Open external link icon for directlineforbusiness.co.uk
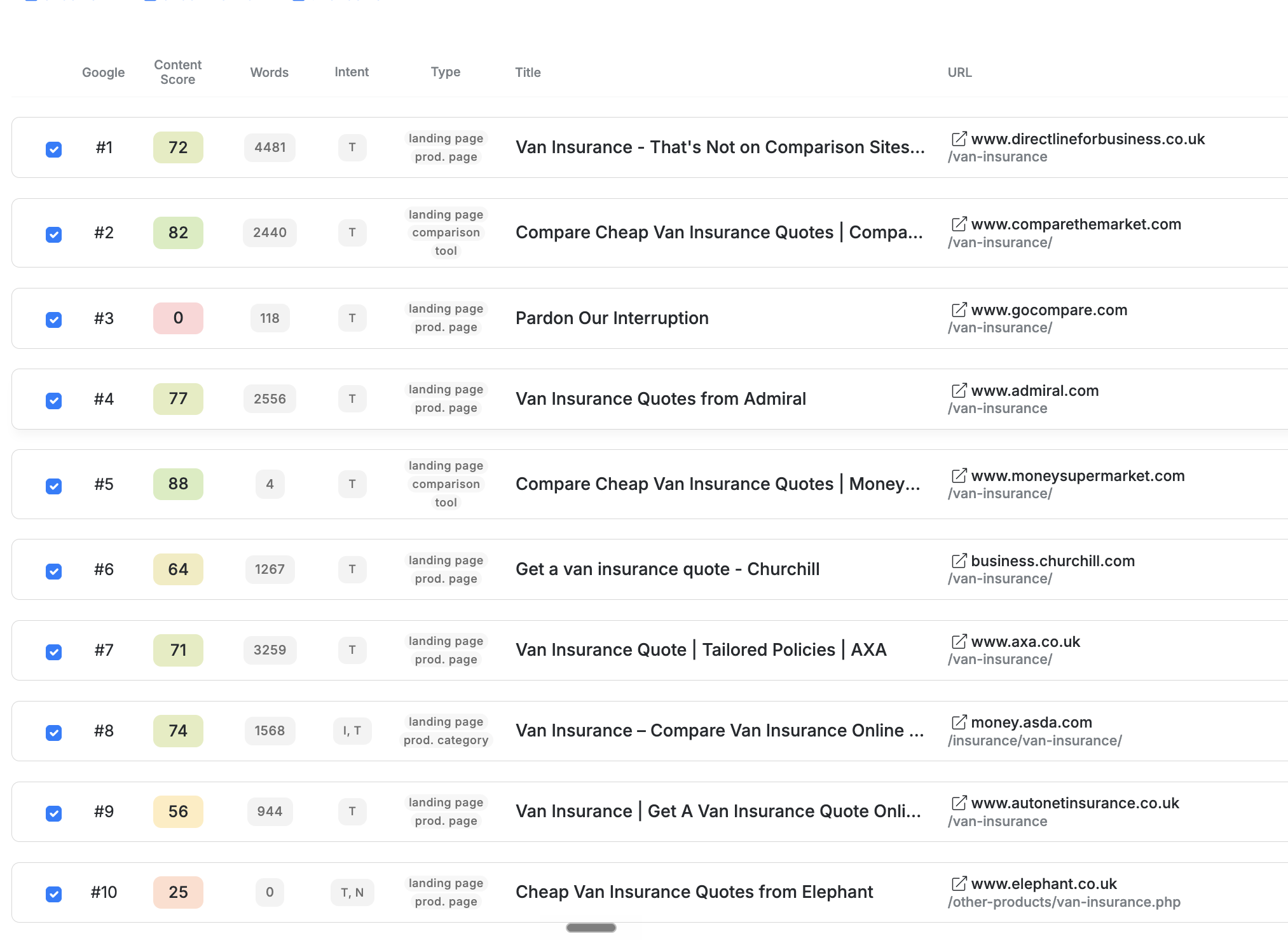This screenshot has width=1288, height=943. pos(959,139)
